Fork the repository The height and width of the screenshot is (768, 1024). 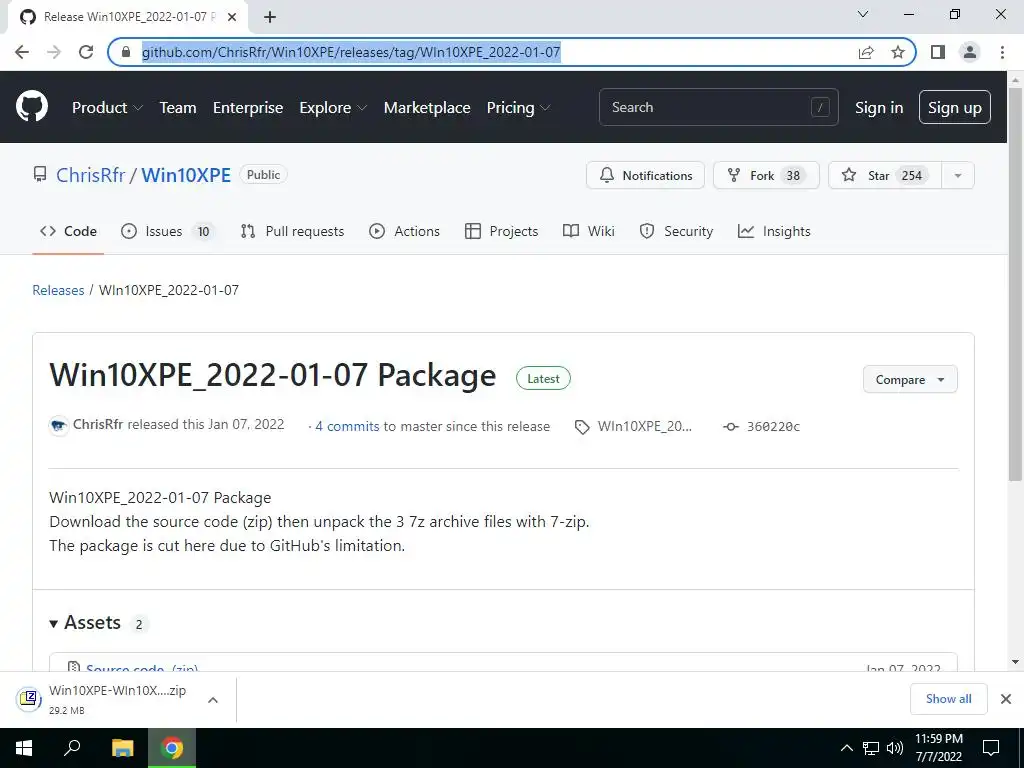coord(766,175)
